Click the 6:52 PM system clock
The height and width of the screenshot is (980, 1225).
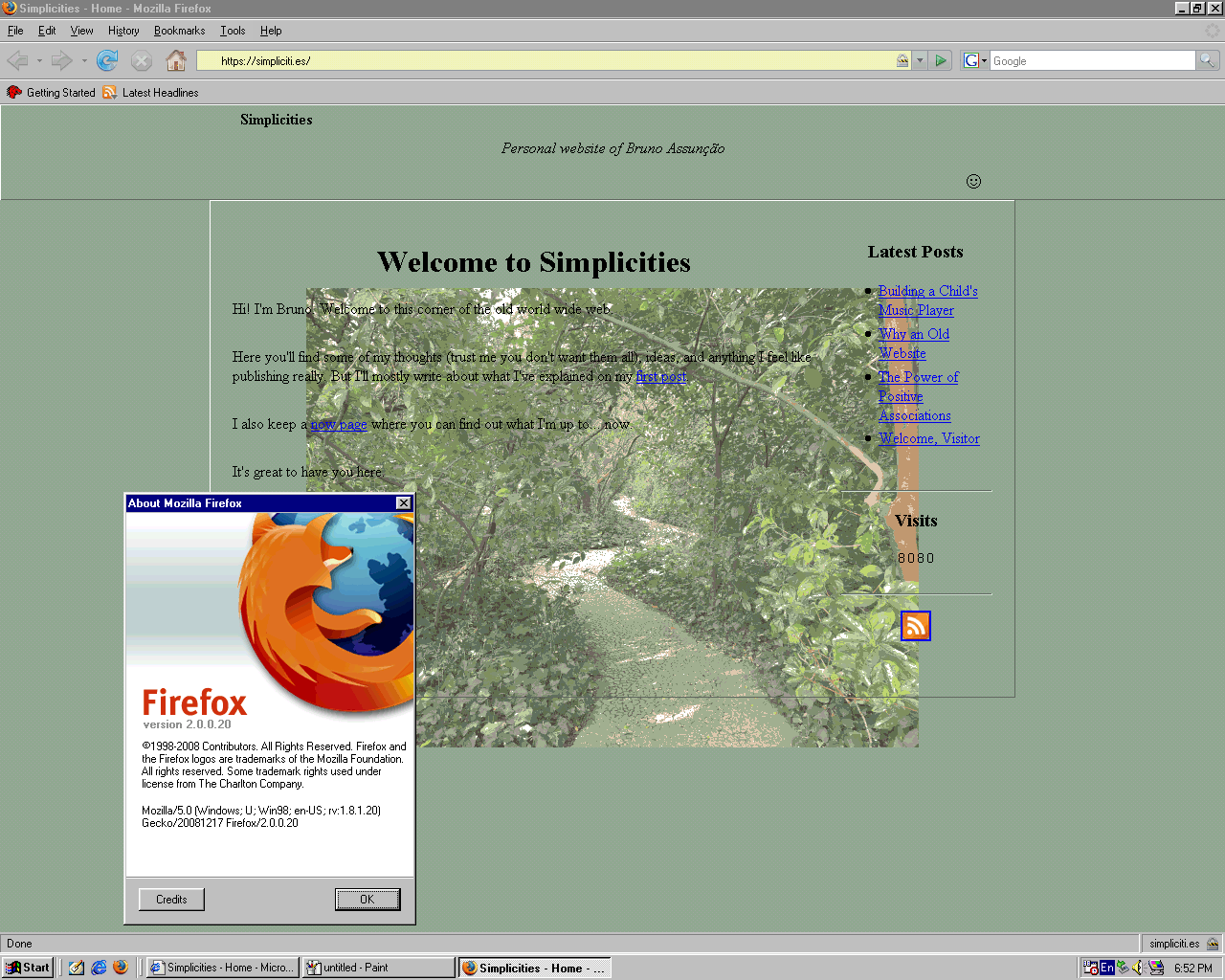tap(1193, 968)
